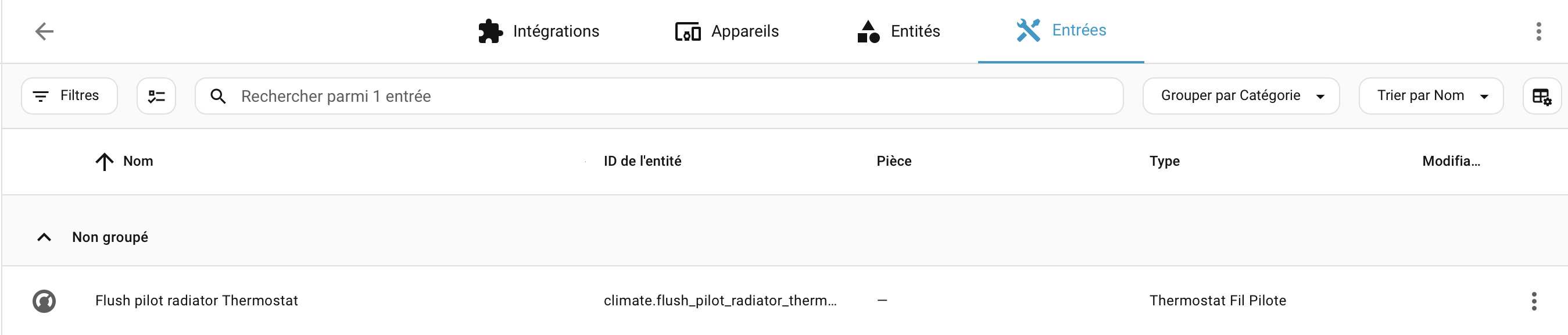Open the Grouper par Catégorie dropdown
1568x335 pixels.
pyautogui.click(x=1241, y=95)
